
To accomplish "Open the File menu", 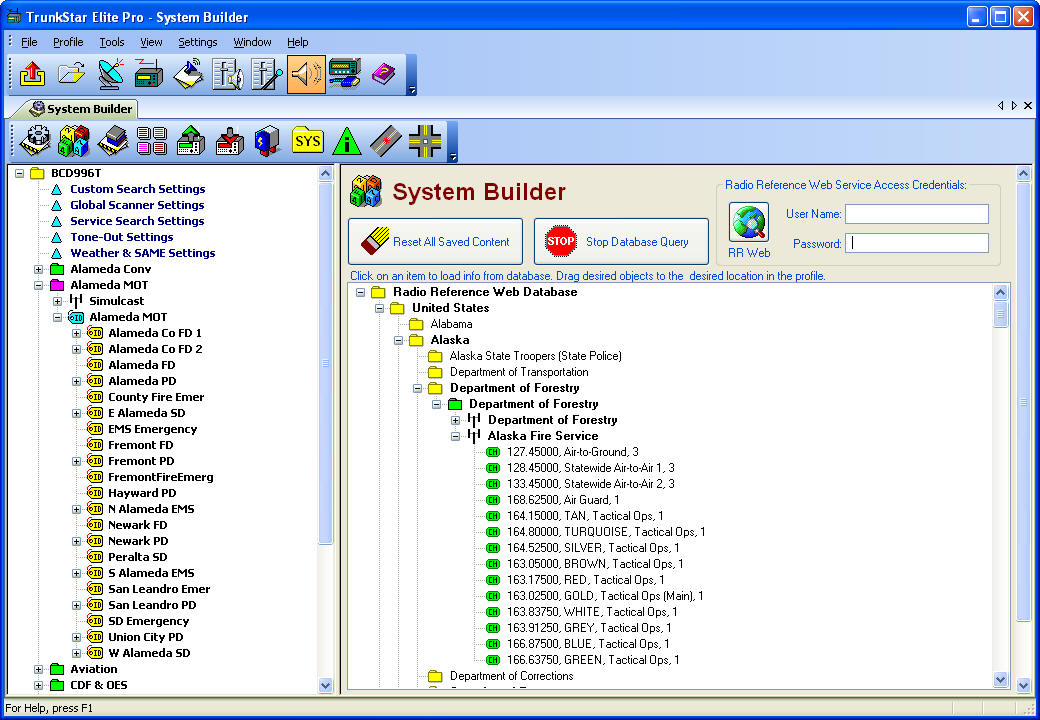I will pos(29,42).
